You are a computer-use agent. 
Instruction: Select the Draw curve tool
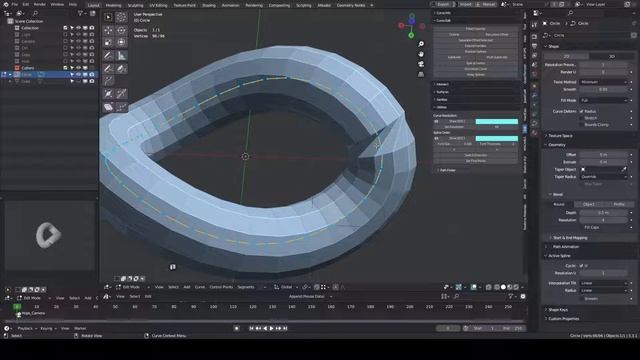(x=108, y=69)
